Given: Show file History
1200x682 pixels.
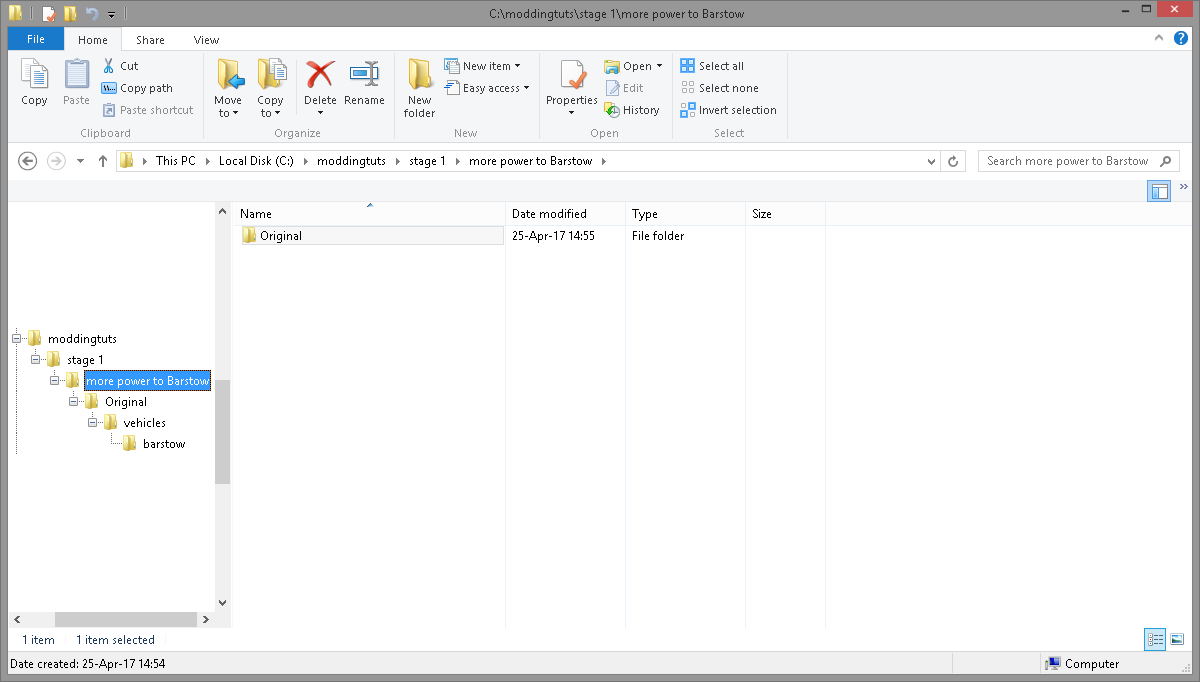Looking at the screenshot, I should [x=632, y=110].
